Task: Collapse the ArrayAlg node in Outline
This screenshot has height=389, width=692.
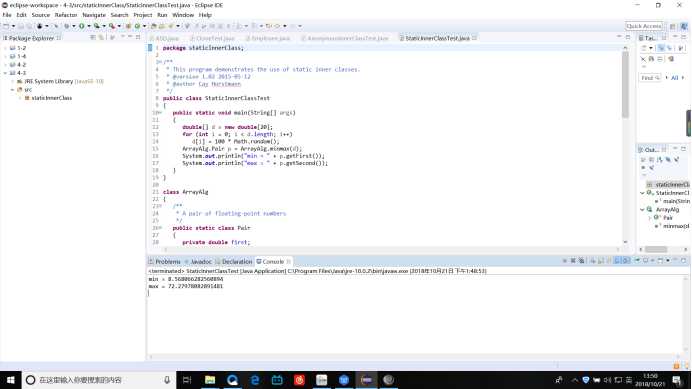Action: tap(642, 209)
